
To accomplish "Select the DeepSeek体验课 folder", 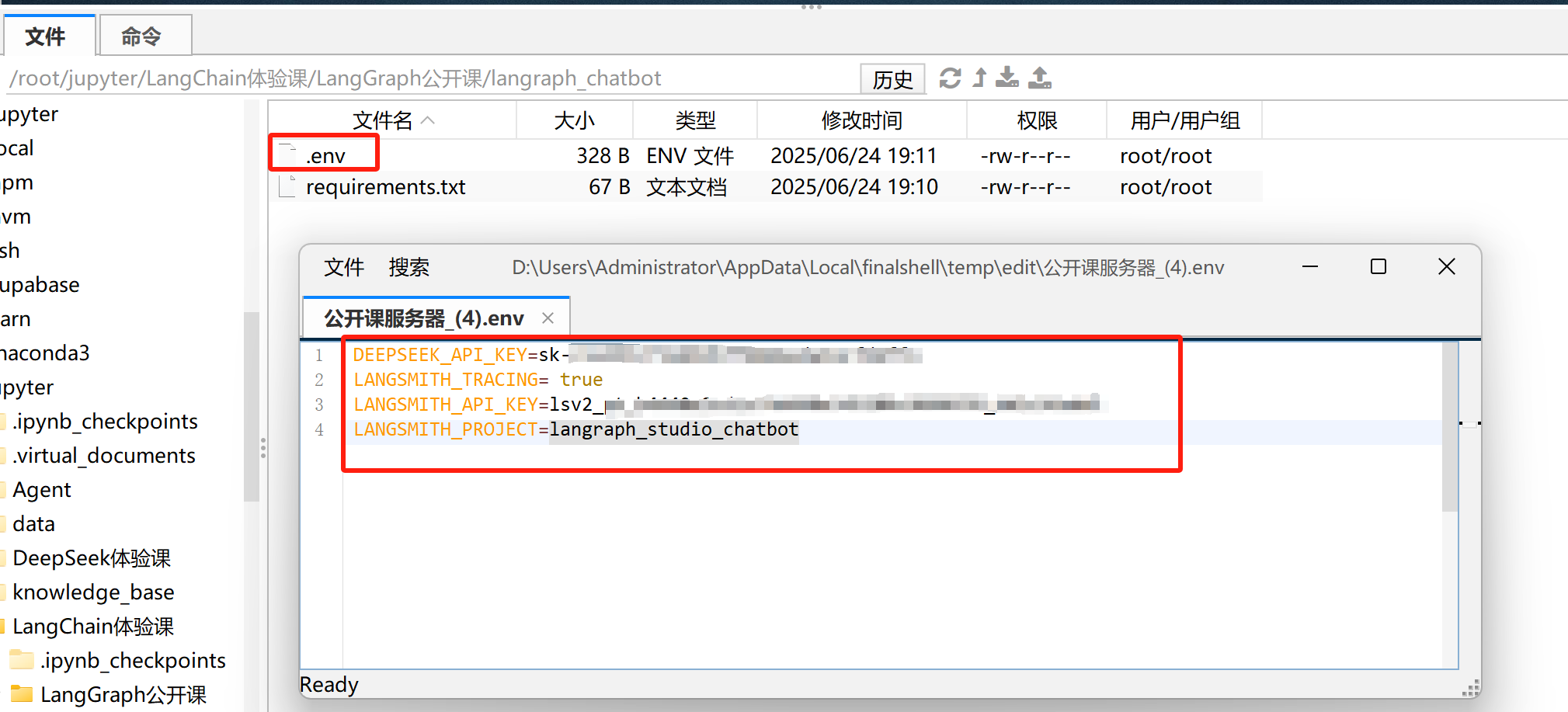I will click(92, 558).
